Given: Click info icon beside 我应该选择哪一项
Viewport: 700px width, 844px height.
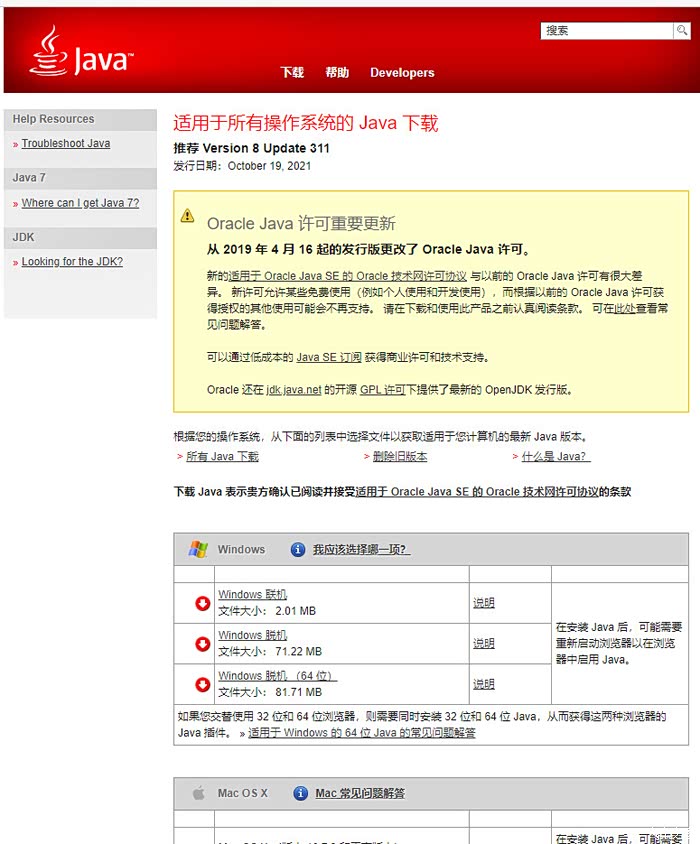Looking at the screenshot, I should pos(298,550).
